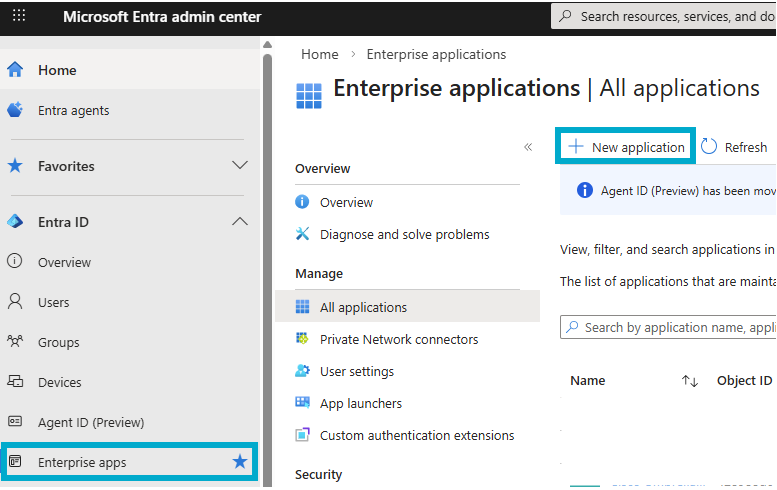Click the Security section heading
This screenshot has width=777, height=490.
318,475
